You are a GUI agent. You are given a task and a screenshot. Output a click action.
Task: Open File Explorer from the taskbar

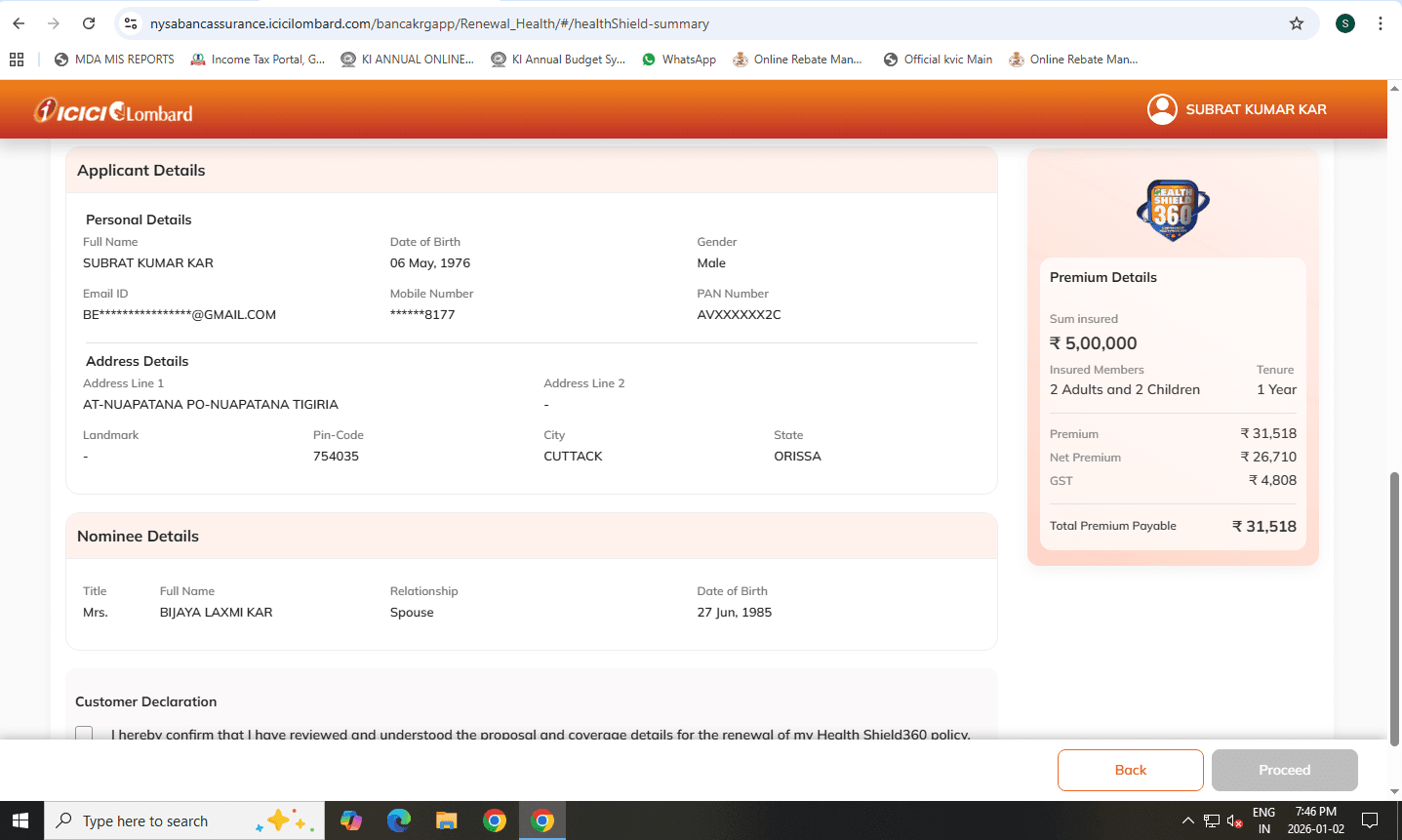tap(447, 820)
